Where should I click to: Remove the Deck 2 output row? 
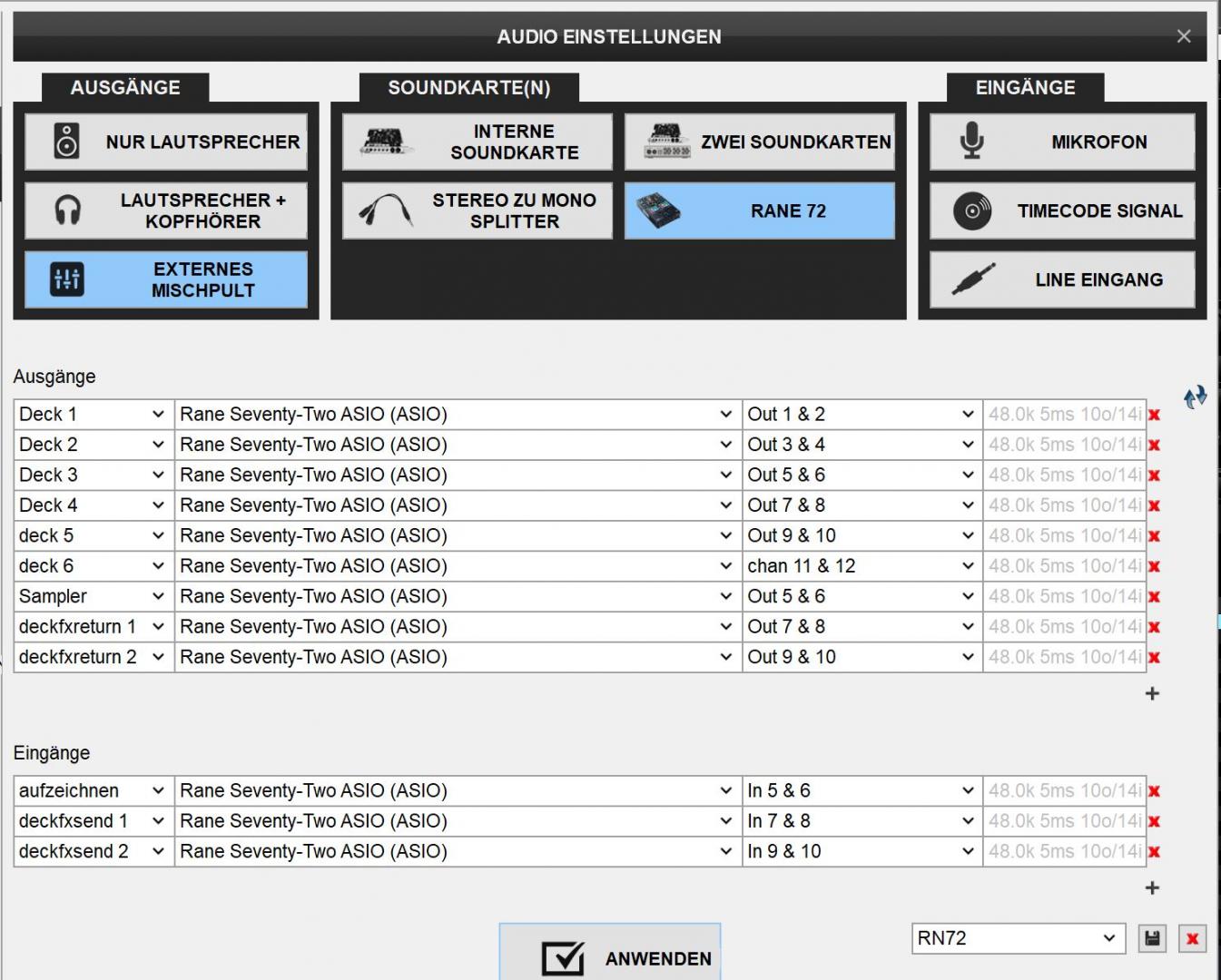click(1155, 446)
